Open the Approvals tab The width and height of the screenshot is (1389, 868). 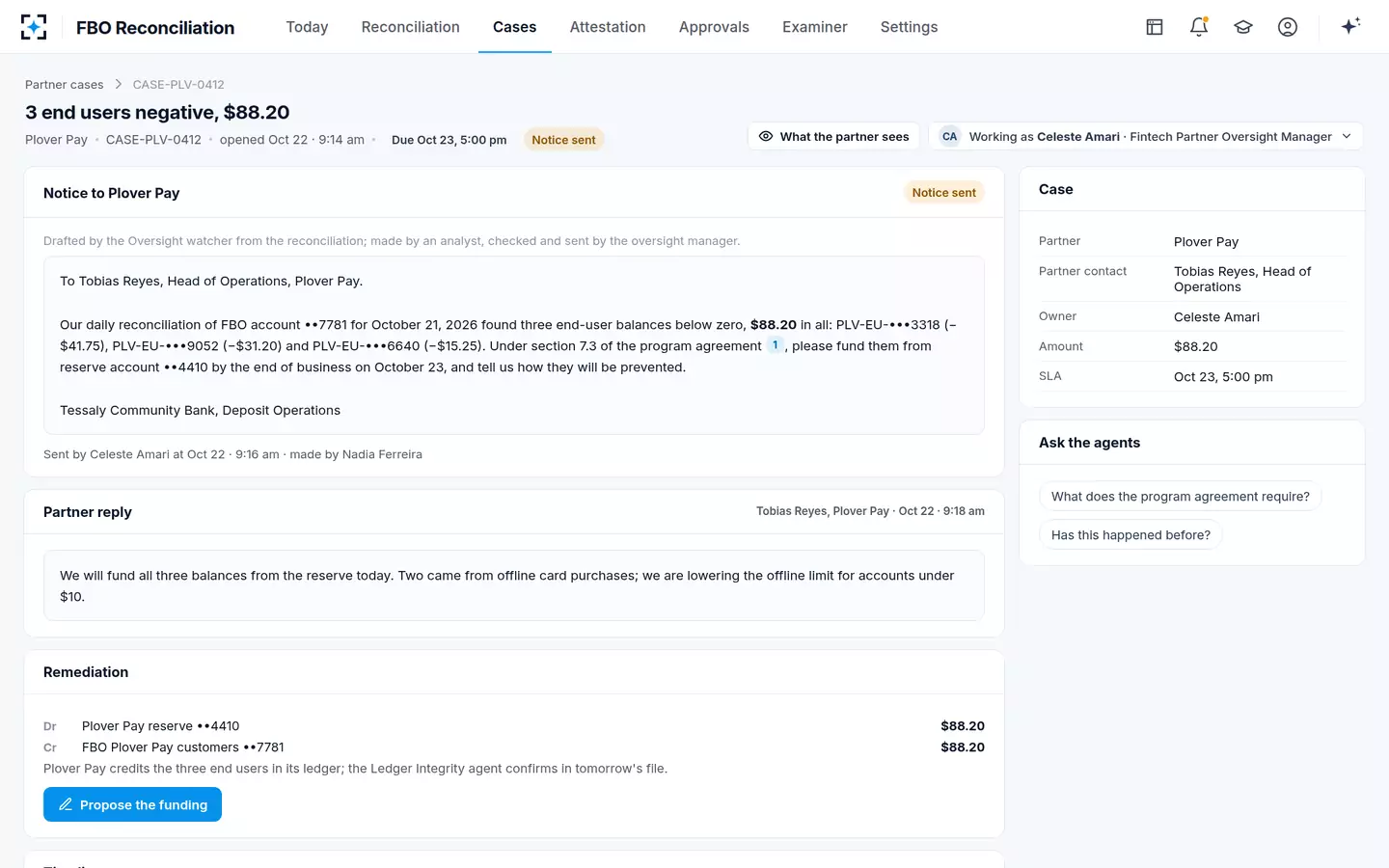[714, 27]
